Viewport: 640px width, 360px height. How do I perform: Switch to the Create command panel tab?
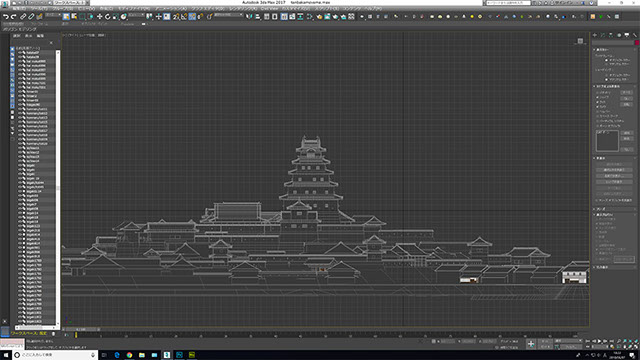click(x=595, y=36)
